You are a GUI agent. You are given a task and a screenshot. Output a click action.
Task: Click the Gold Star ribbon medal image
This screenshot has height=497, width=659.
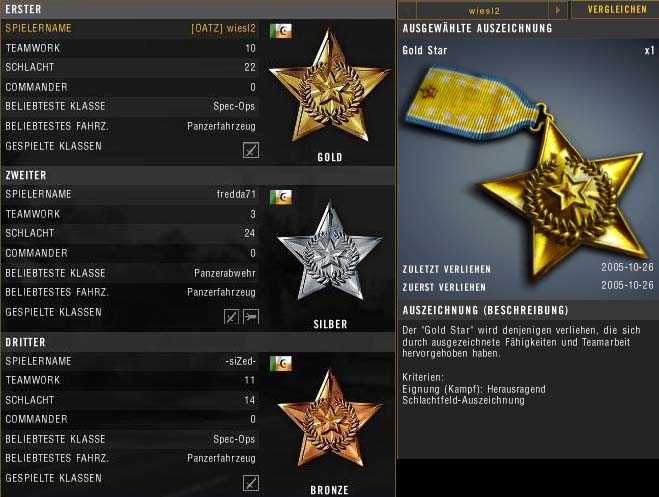pyautogui.click(x=527, y=172)
